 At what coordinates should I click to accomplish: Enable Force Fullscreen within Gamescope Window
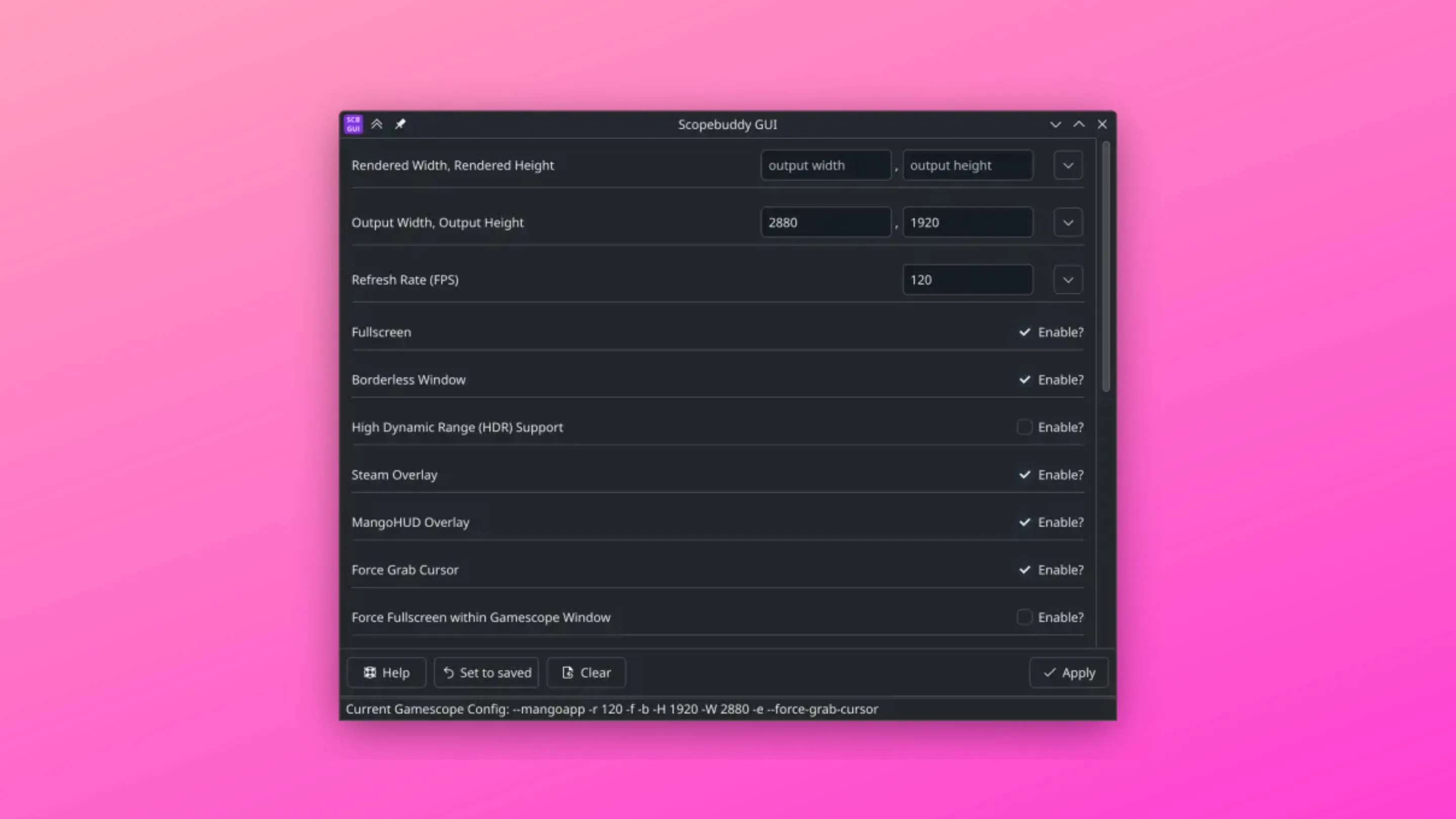(x=1025, y=617)
